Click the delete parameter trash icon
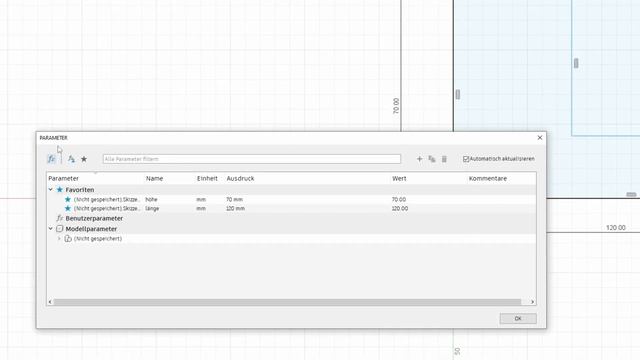The width and height of the screenshot is (640, 360). [444, 159]
